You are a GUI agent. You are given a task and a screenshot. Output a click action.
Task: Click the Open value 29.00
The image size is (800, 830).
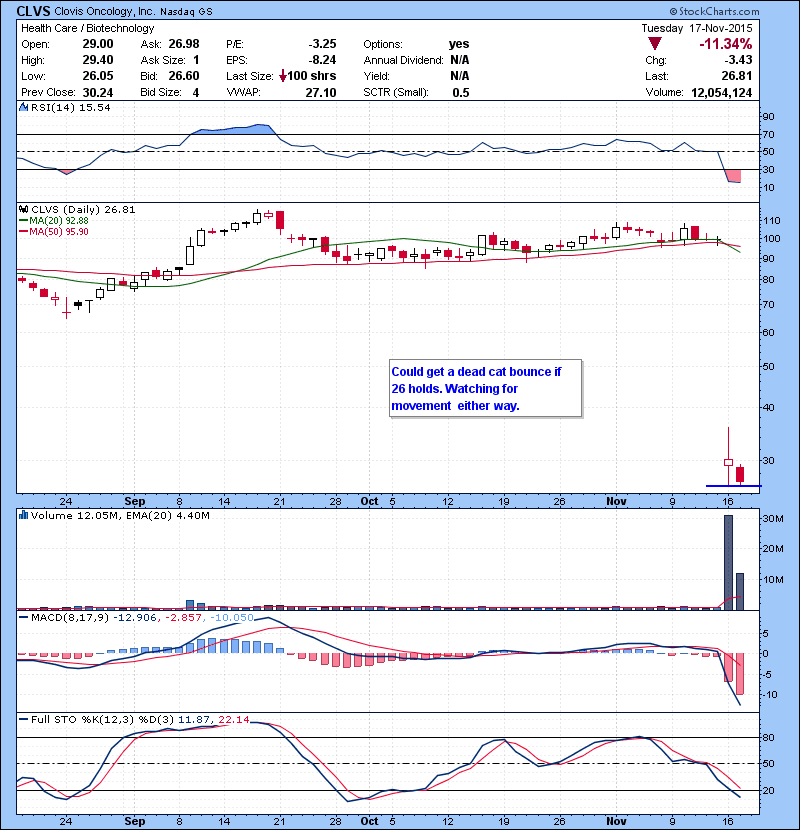click(x=98, y=44)
